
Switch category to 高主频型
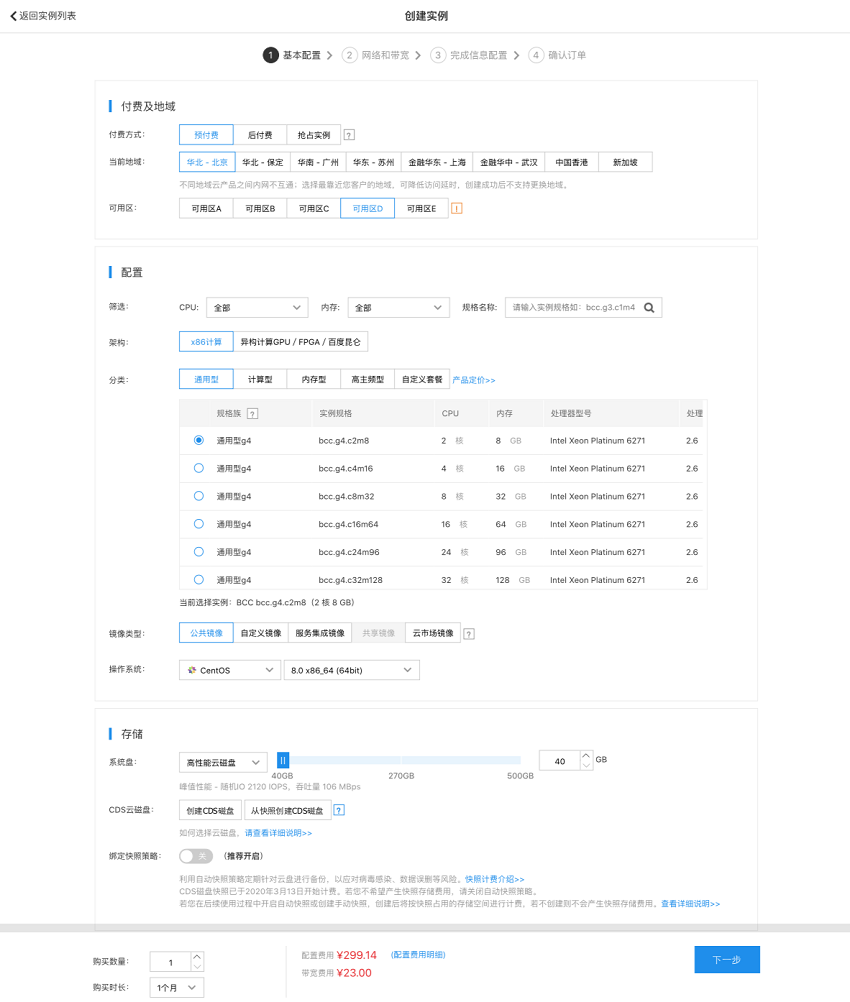[367, 380]
